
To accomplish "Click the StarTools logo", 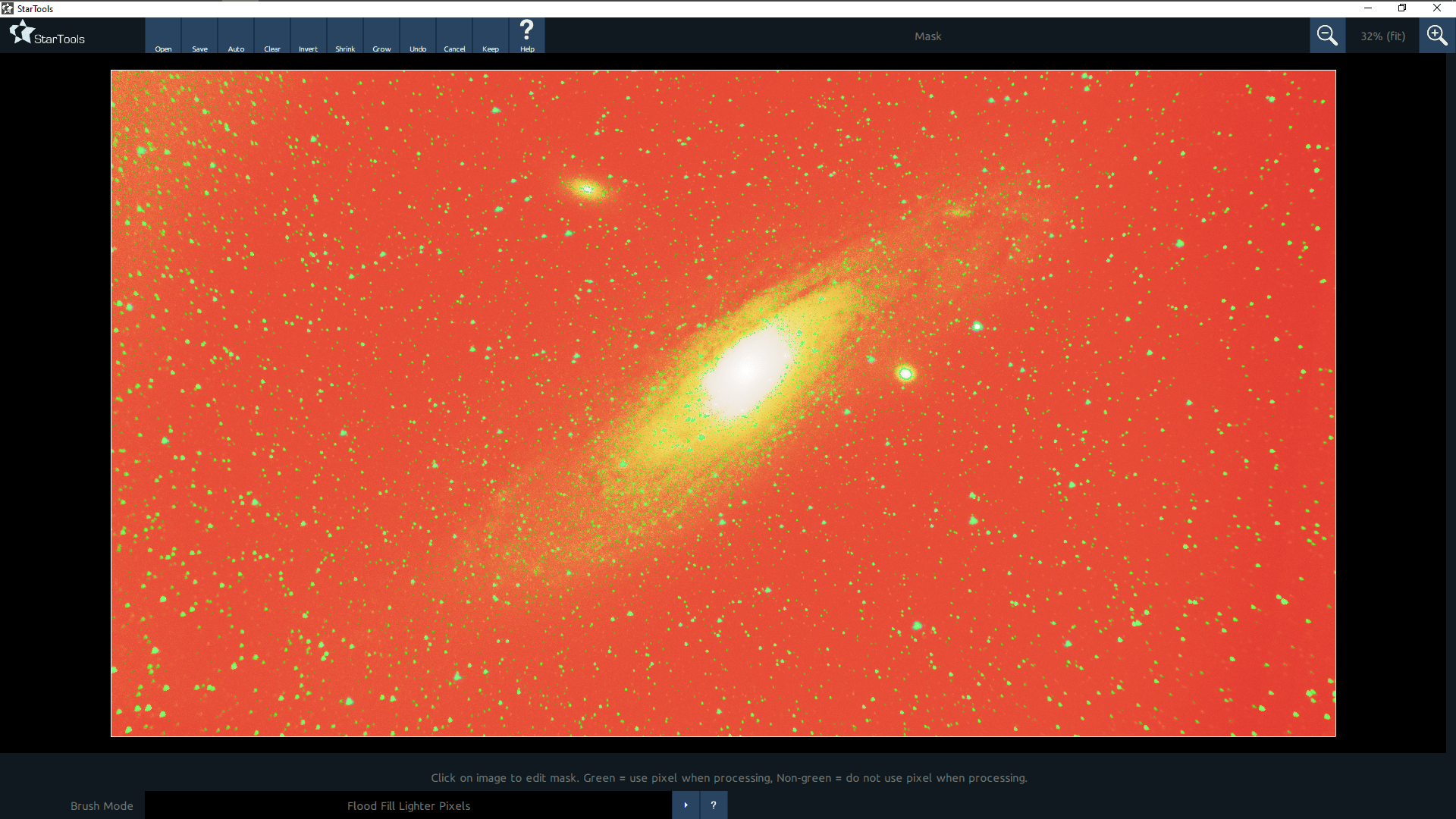I will pos(47,35).
